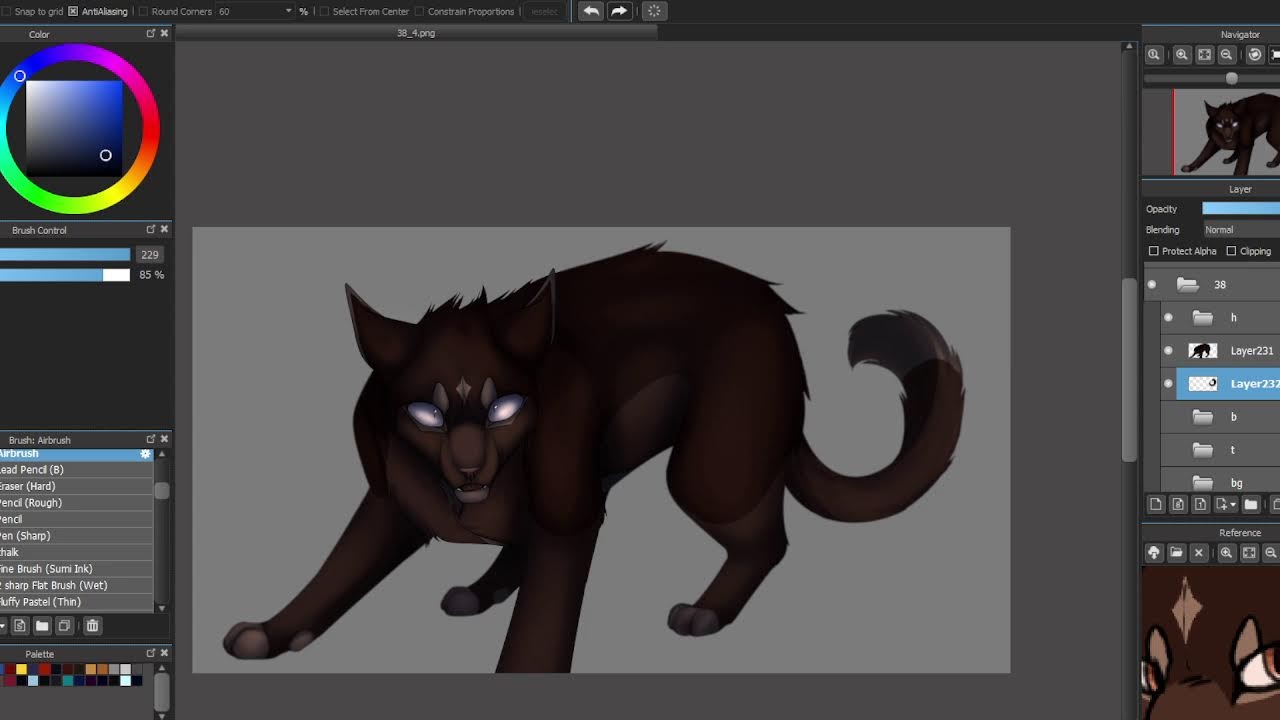Click the brush size slider
Image resolution: width=1280 pixels, height=720 pixels.
(65, 255)
